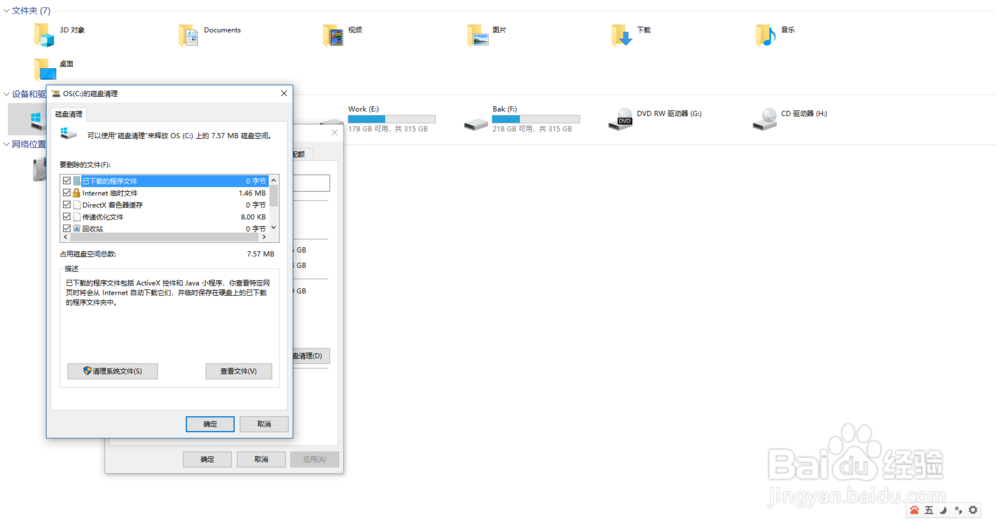Uncheck Internet 临时文件 checkbox

[66, 193]
